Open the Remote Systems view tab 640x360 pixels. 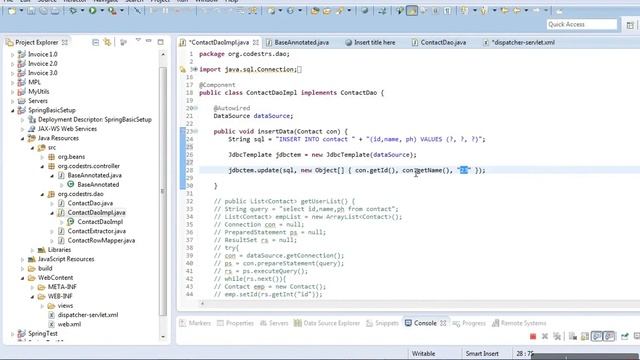[519, 323]
